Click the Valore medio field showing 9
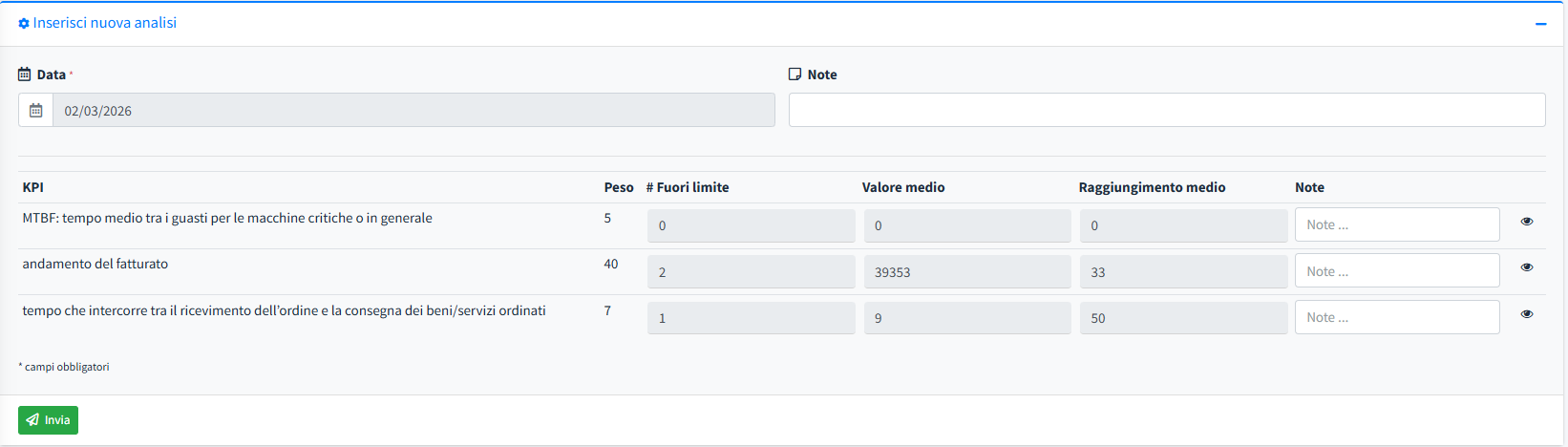Screen dimensions: 1568x447 point(966,318)
